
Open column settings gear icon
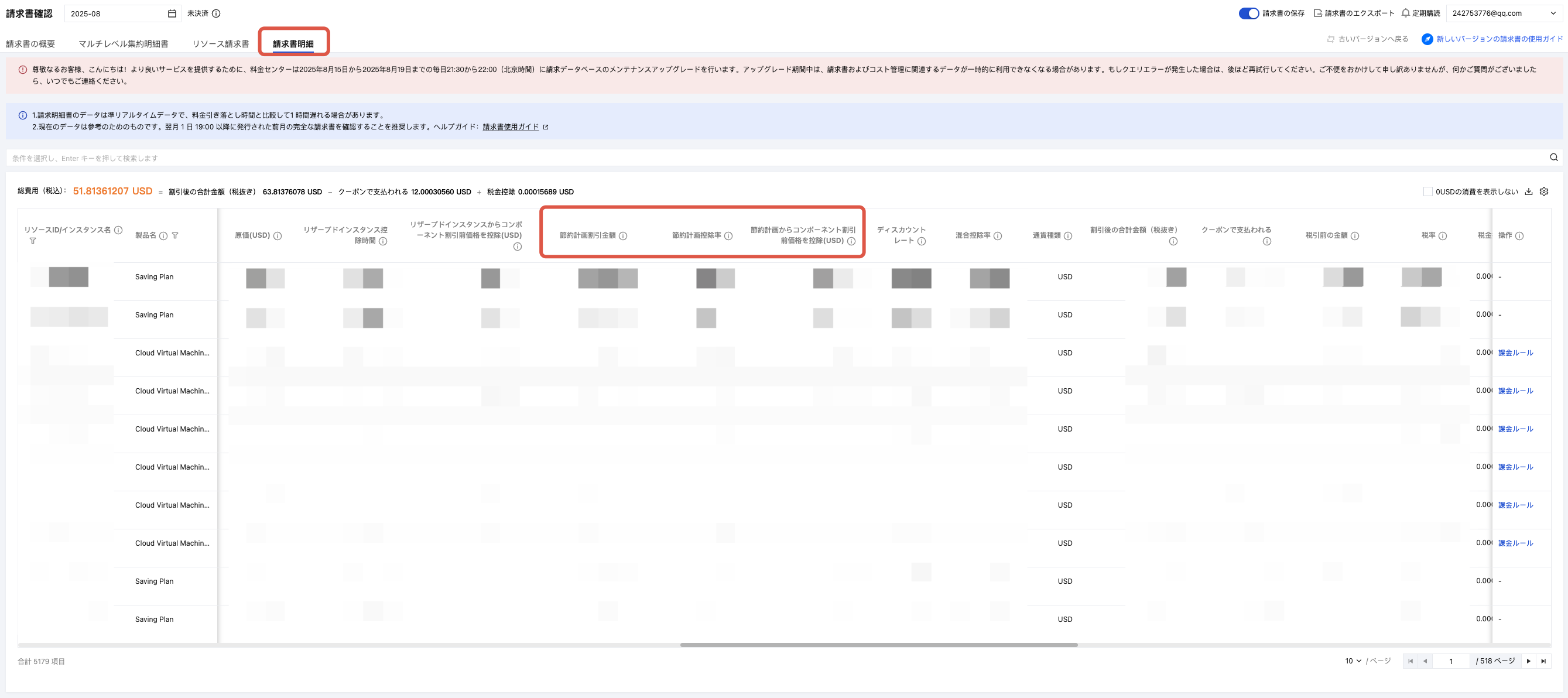point(1543,191)
